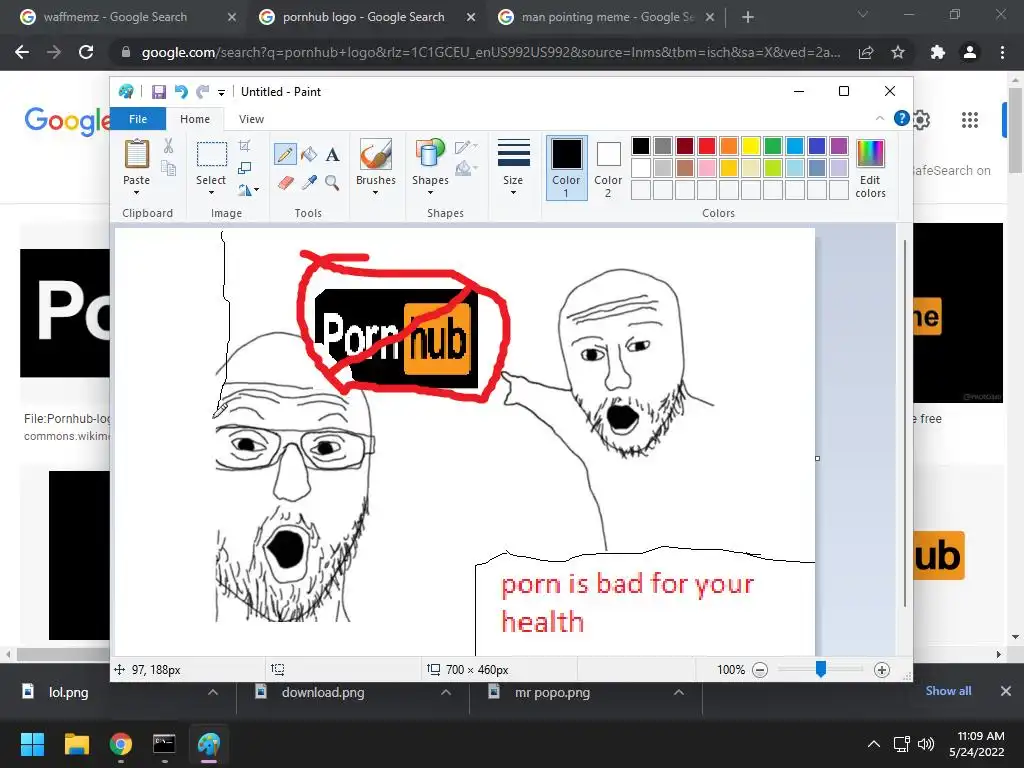This screenshot has width=1024, height=768.
Task: Select the Eraser tool
Action: tap(285, 182)
